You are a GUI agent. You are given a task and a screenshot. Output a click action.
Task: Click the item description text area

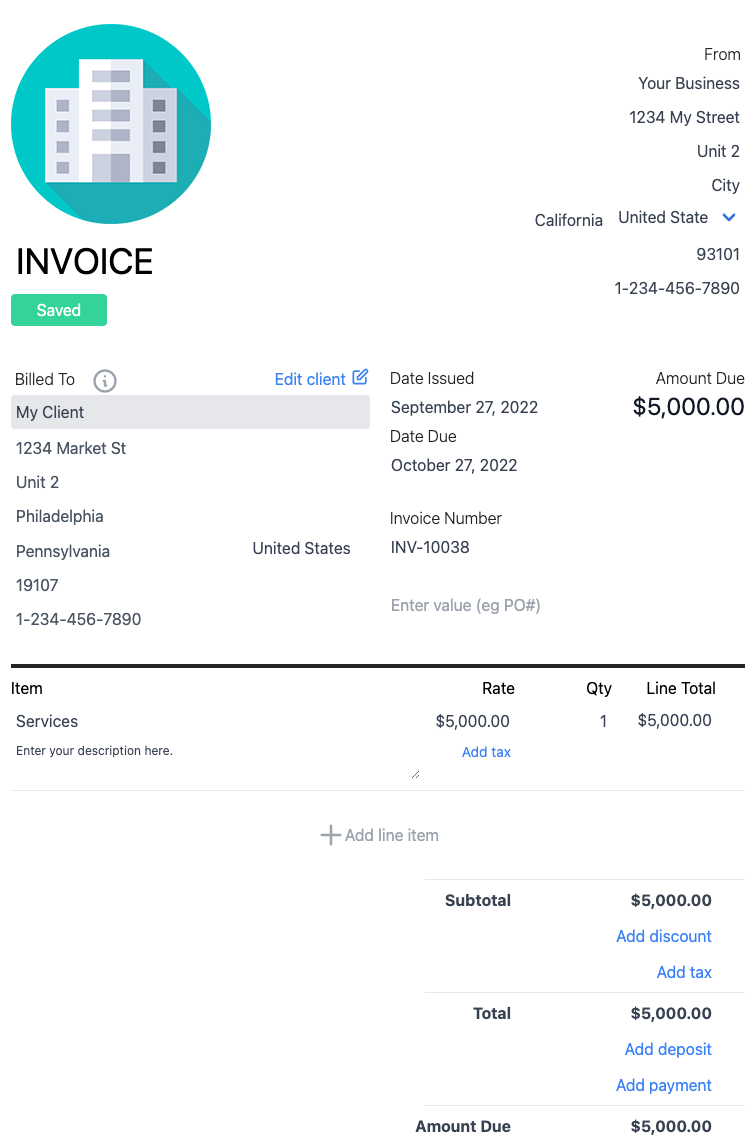tap(150, 750)
